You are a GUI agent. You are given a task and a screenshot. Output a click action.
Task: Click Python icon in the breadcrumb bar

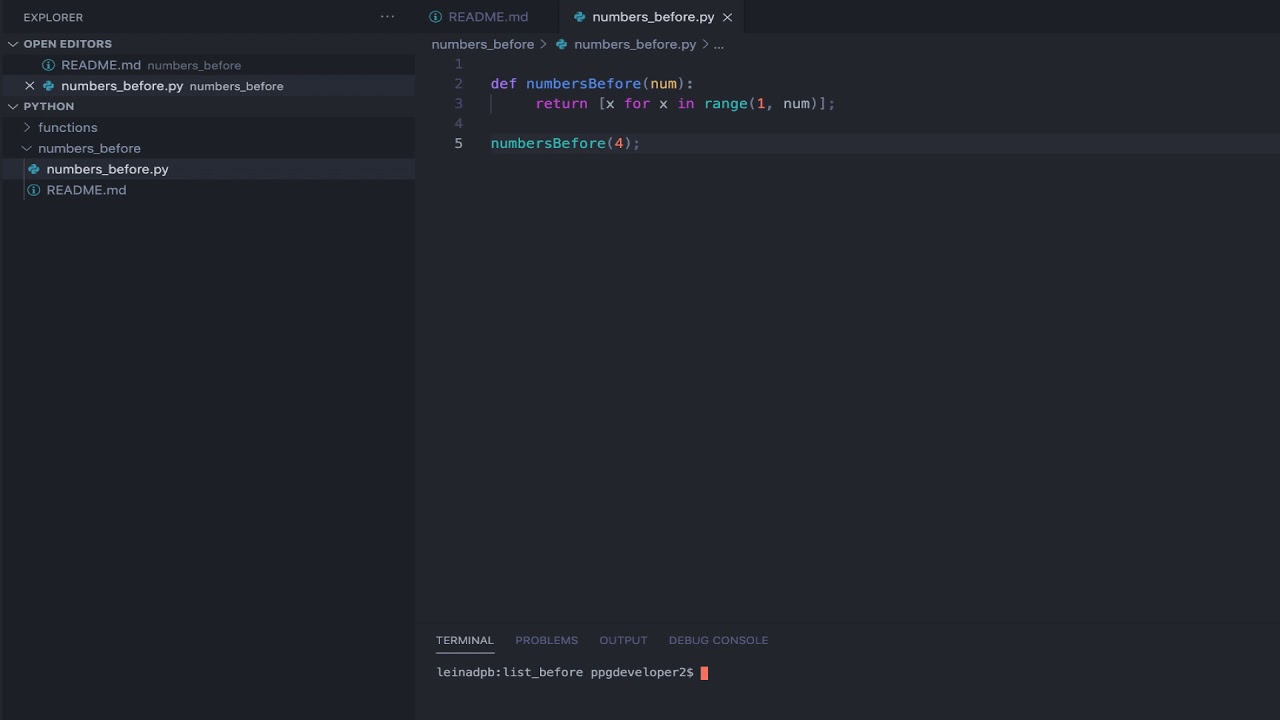(561, 44)
